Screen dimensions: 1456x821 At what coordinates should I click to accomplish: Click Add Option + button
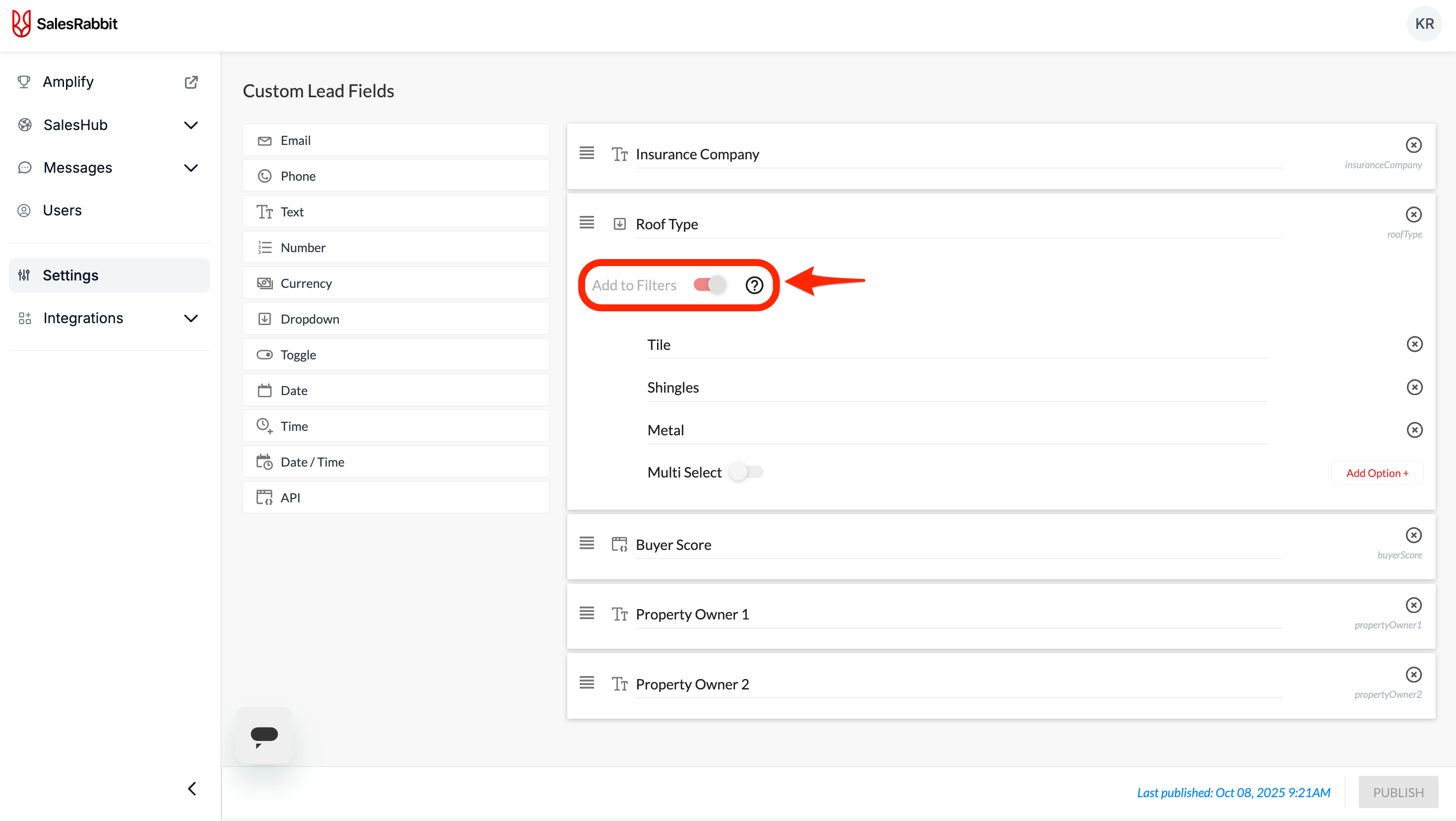1377,473
